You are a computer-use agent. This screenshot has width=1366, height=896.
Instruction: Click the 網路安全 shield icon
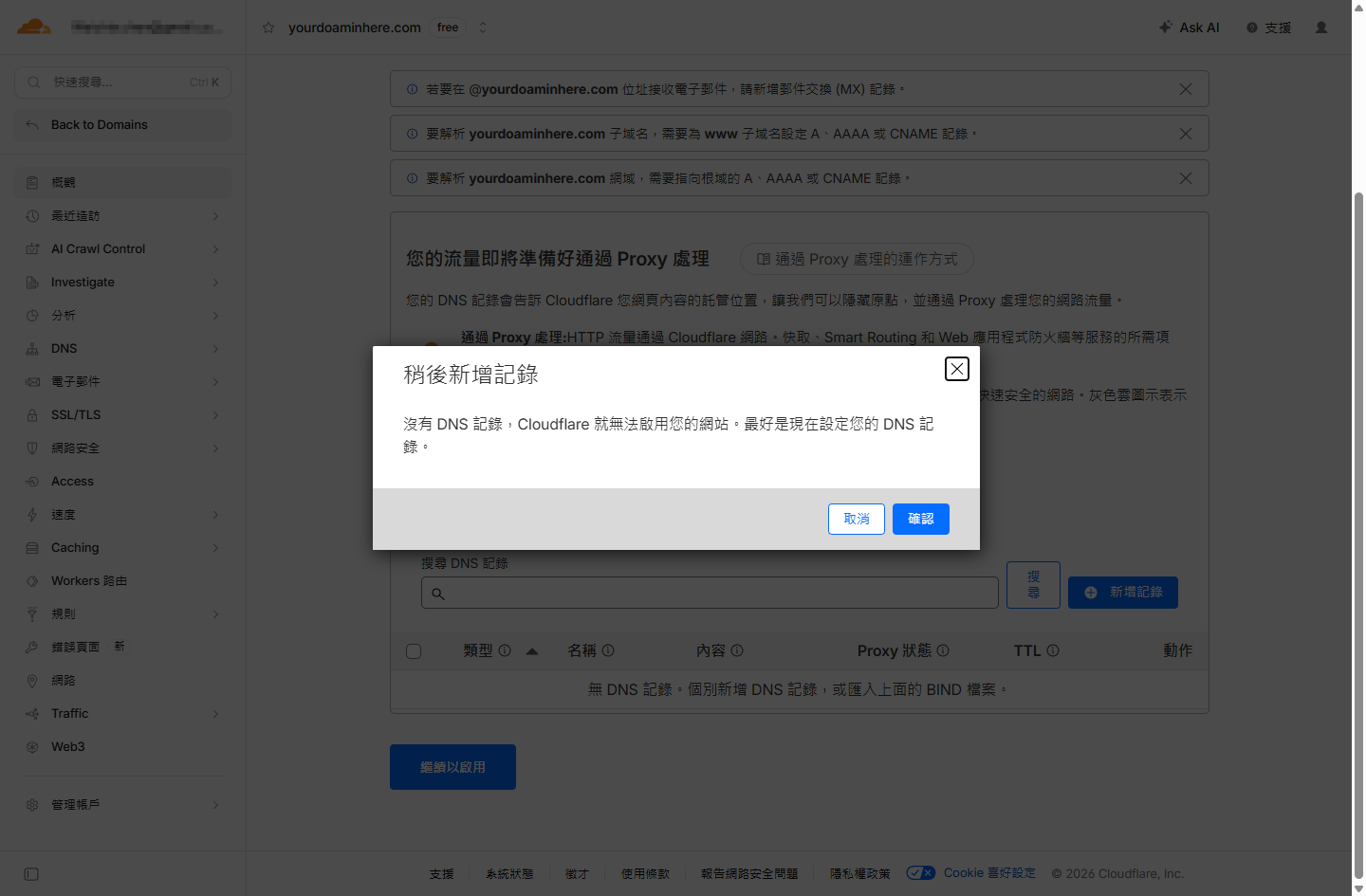(x=32, y=448)
